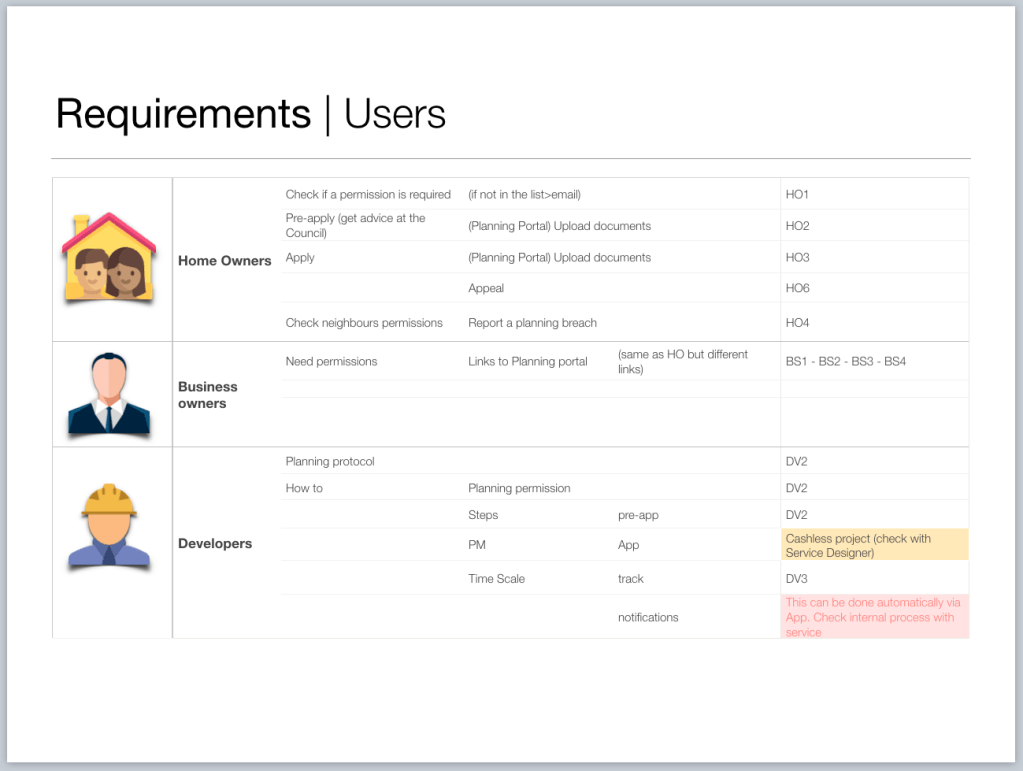
Task: Click the yellow highlighted "Cashless project" cell
Action: point(873,545)
